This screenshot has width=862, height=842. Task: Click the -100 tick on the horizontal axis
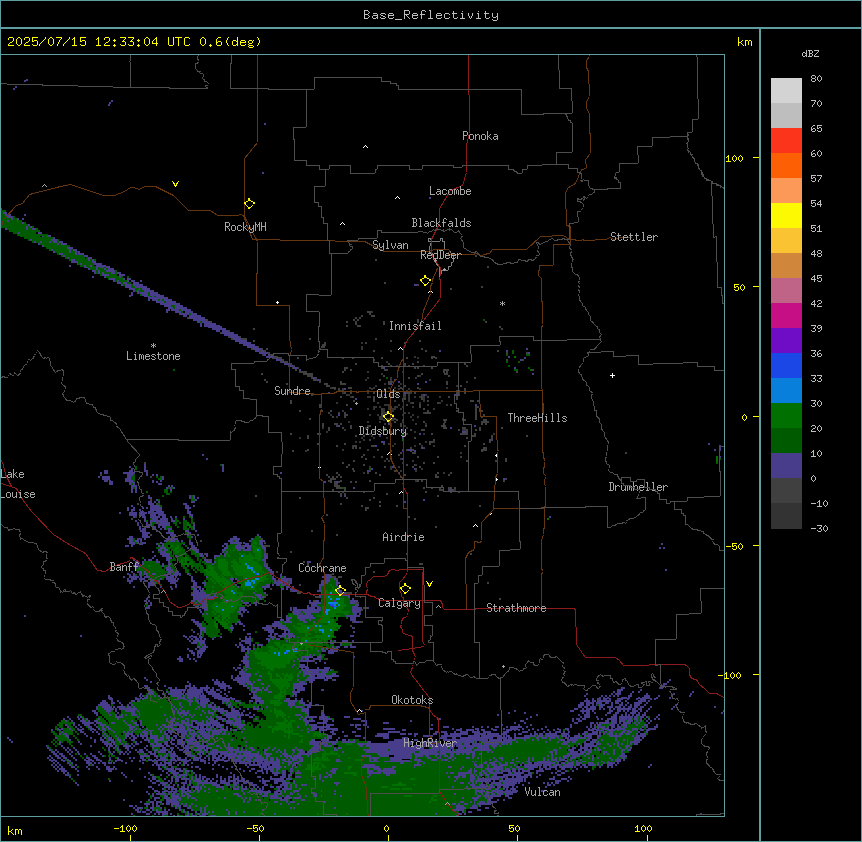click(x=125, y=828)
